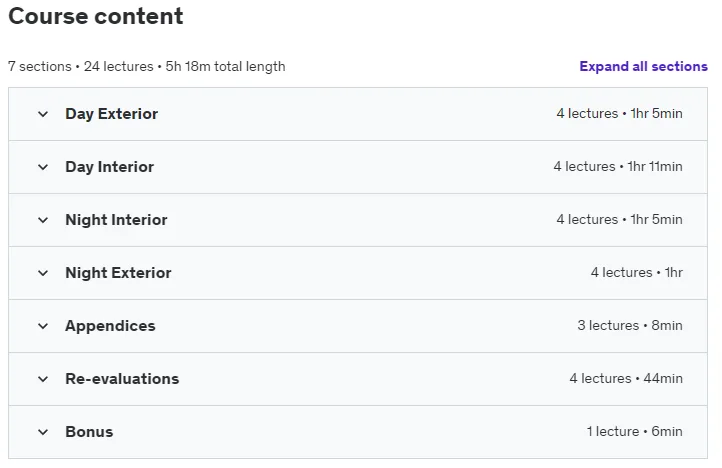Expand the Day Interior section chevron
The width and height of the screenshot is (722, 468).
pos(43,167)
